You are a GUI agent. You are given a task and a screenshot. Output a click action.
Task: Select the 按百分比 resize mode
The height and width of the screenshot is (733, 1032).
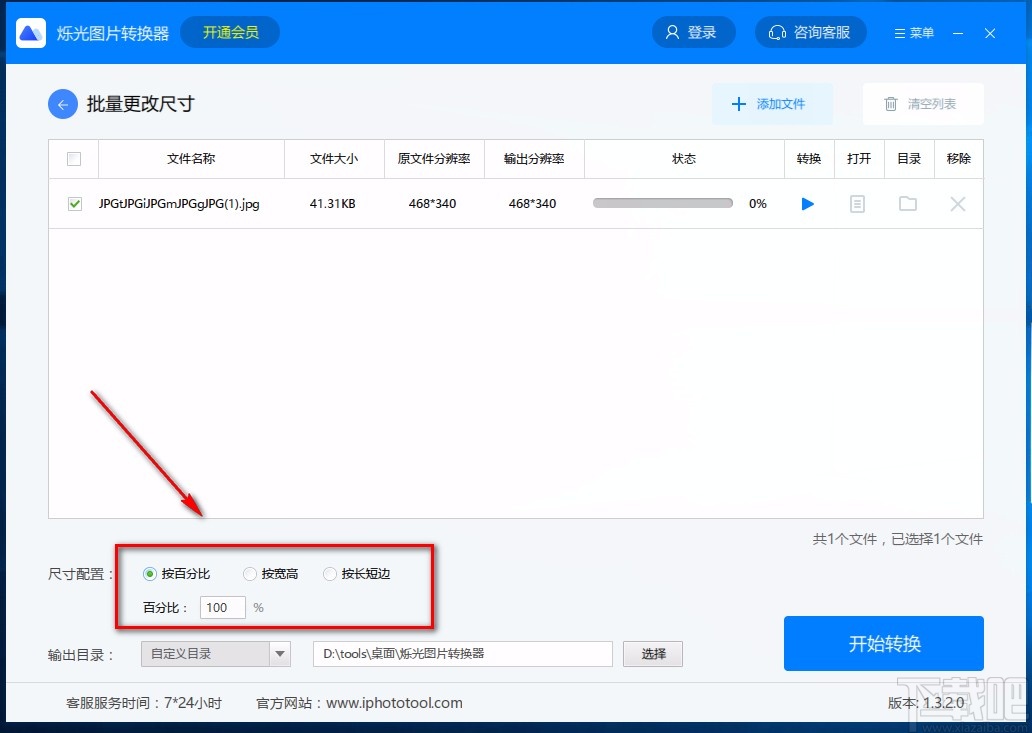click(x=149, y=573)
